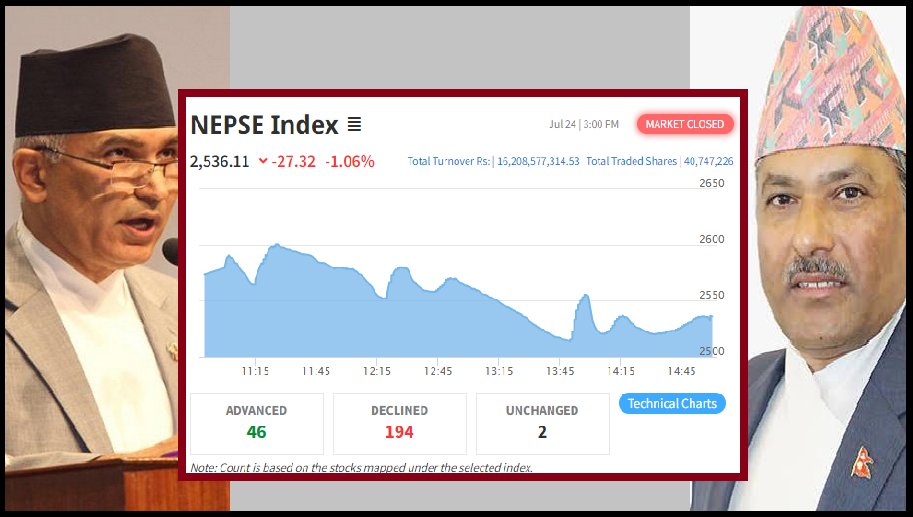Viewport: 913px width, 517px height.
Task: Open the Technical Charts button
Action: coord(672,404)
